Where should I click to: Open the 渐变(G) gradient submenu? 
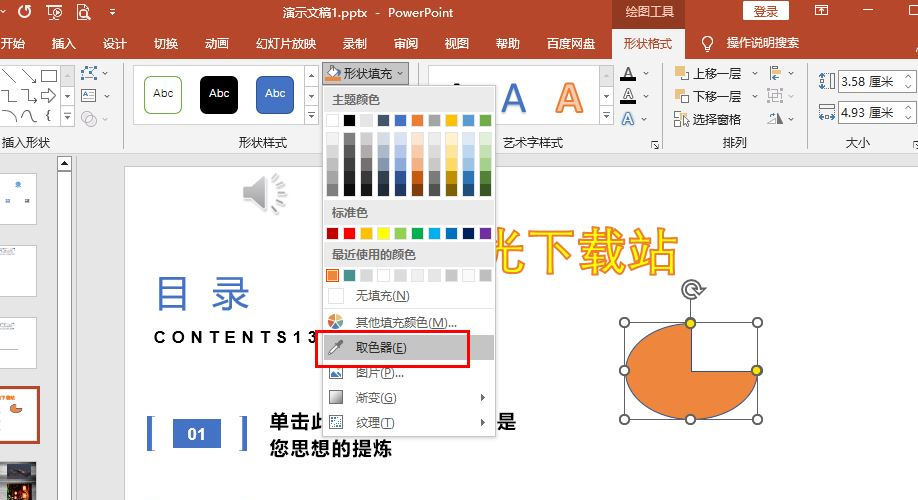click(x=409, y=398)
